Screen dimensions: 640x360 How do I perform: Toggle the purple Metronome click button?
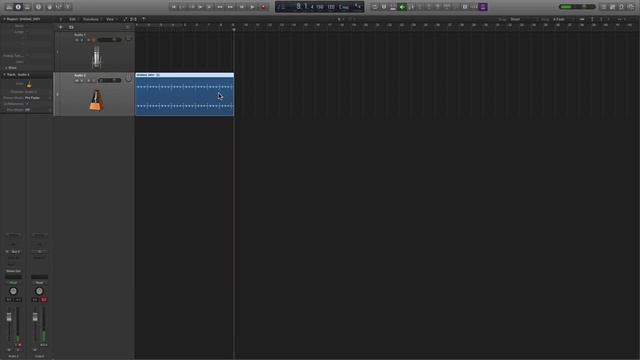pos(483,7)
